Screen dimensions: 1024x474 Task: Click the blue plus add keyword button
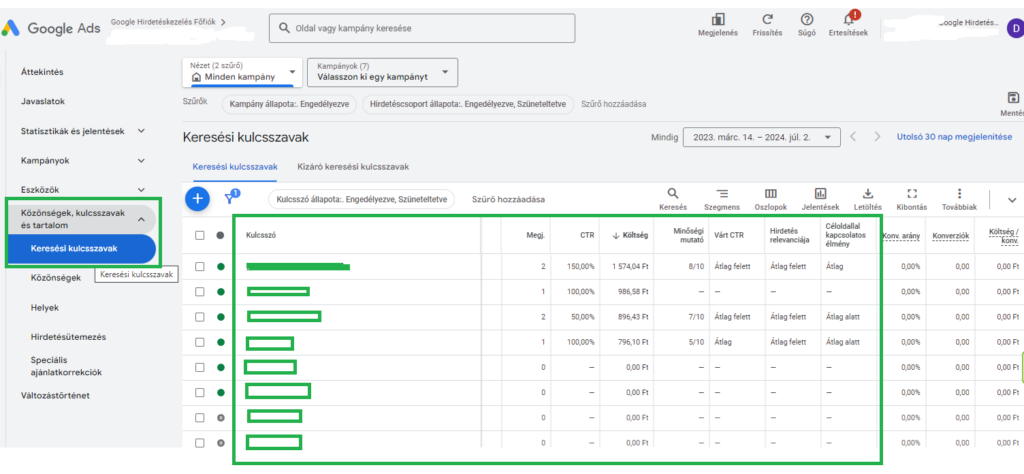[197, 198]
